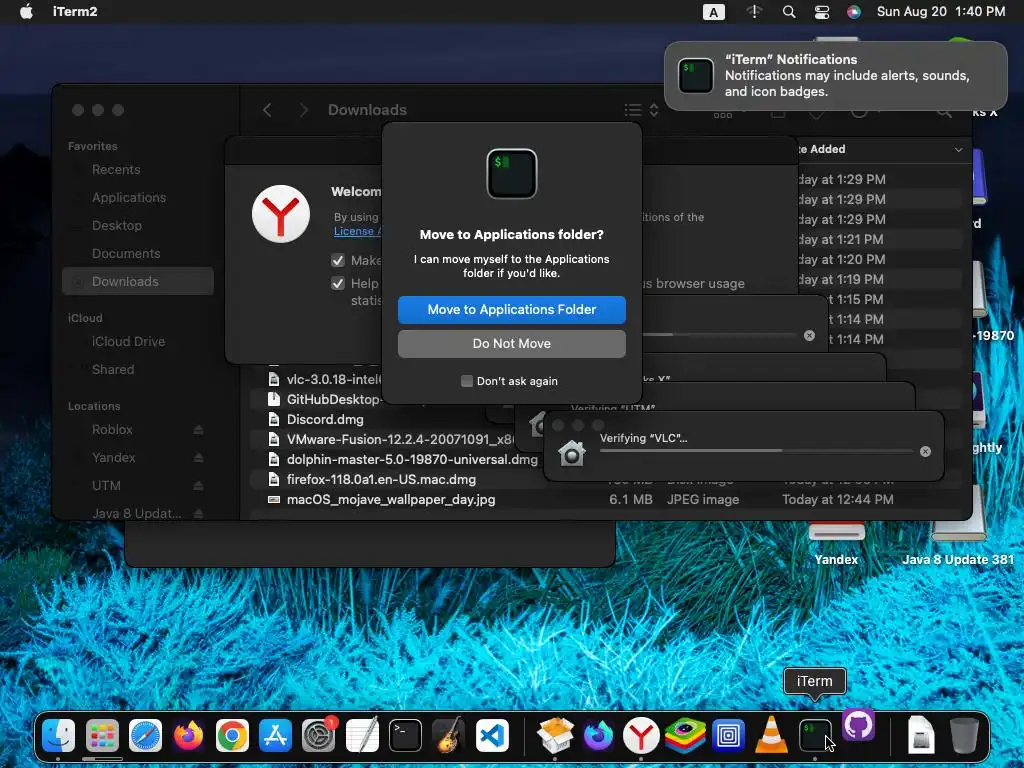The height and width of the screenshot is (768, 1024).
Task: Open Finder from the Dock
Action: [x=59, y=735]
